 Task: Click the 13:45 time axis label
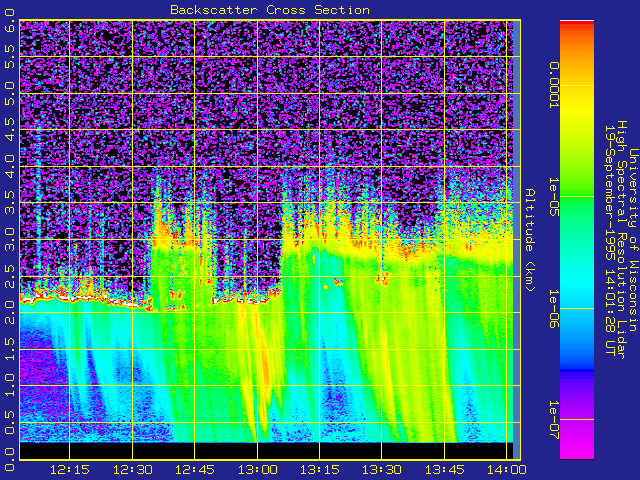click(444, 469)
